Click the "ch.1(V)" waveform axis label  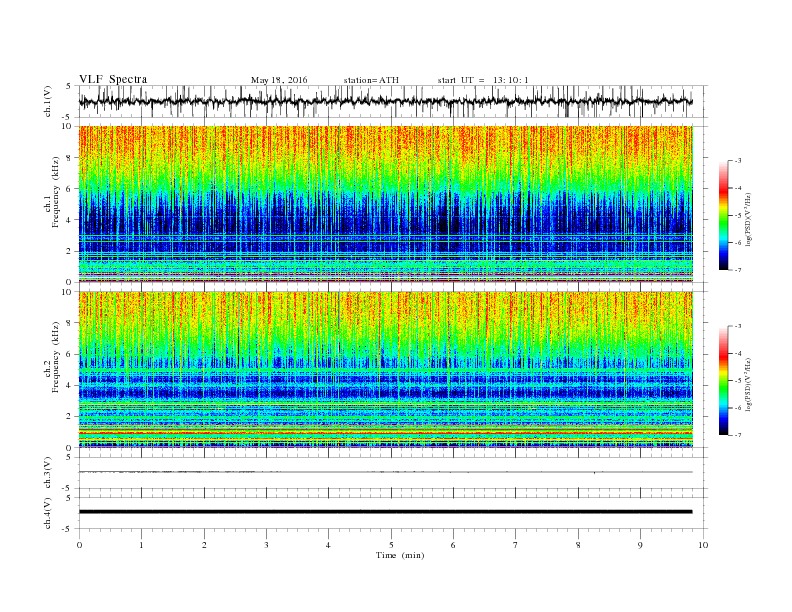[x=48, y=101]
